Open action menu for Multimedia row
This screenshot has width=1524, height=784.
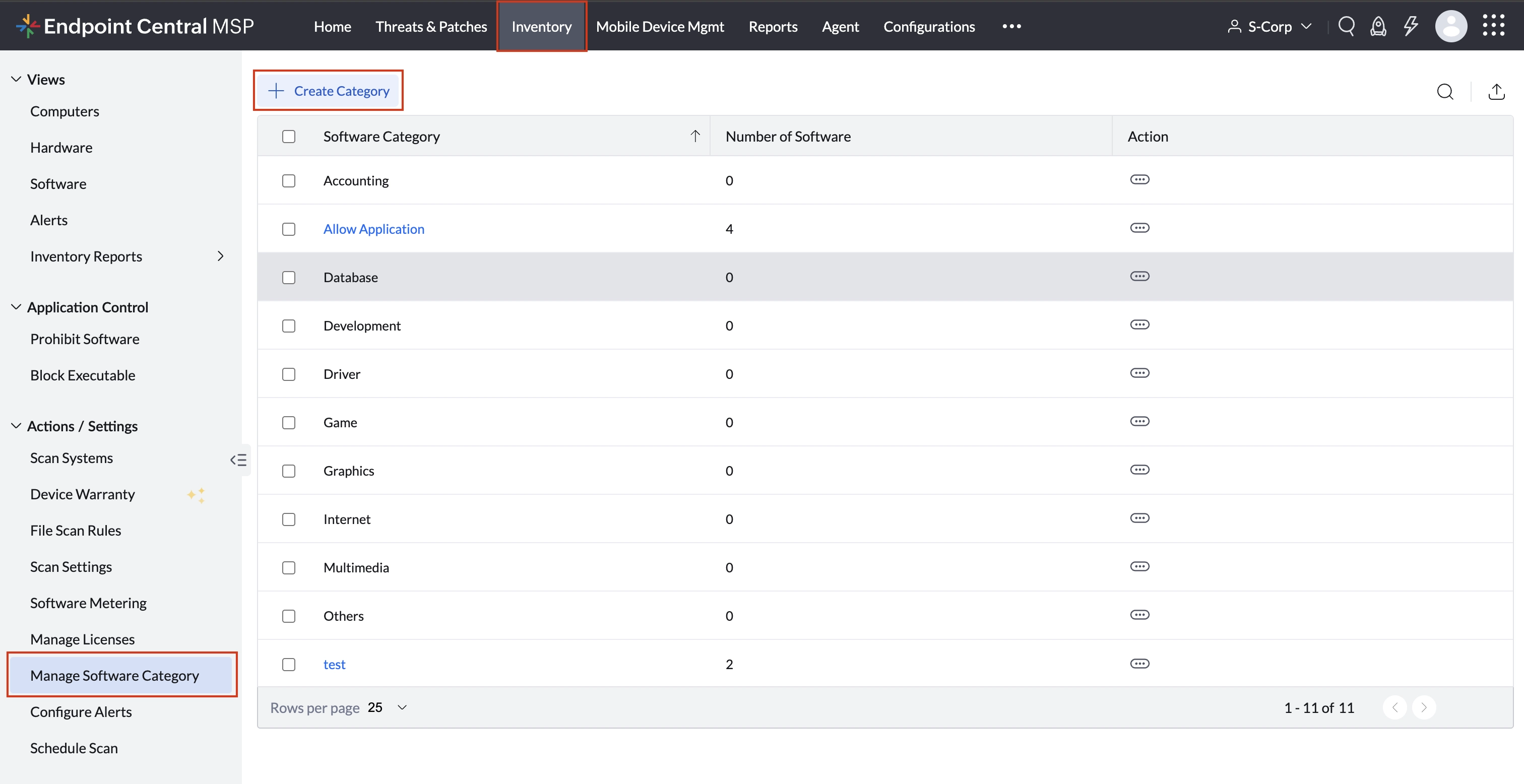point(1139,567)
